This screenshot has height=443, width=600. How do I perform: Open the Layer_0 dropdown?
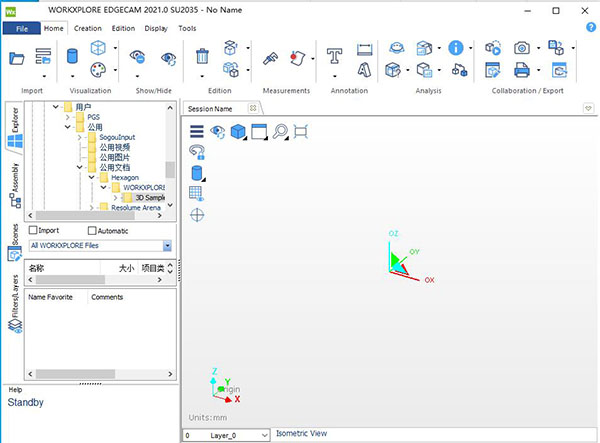coord(264,435)
